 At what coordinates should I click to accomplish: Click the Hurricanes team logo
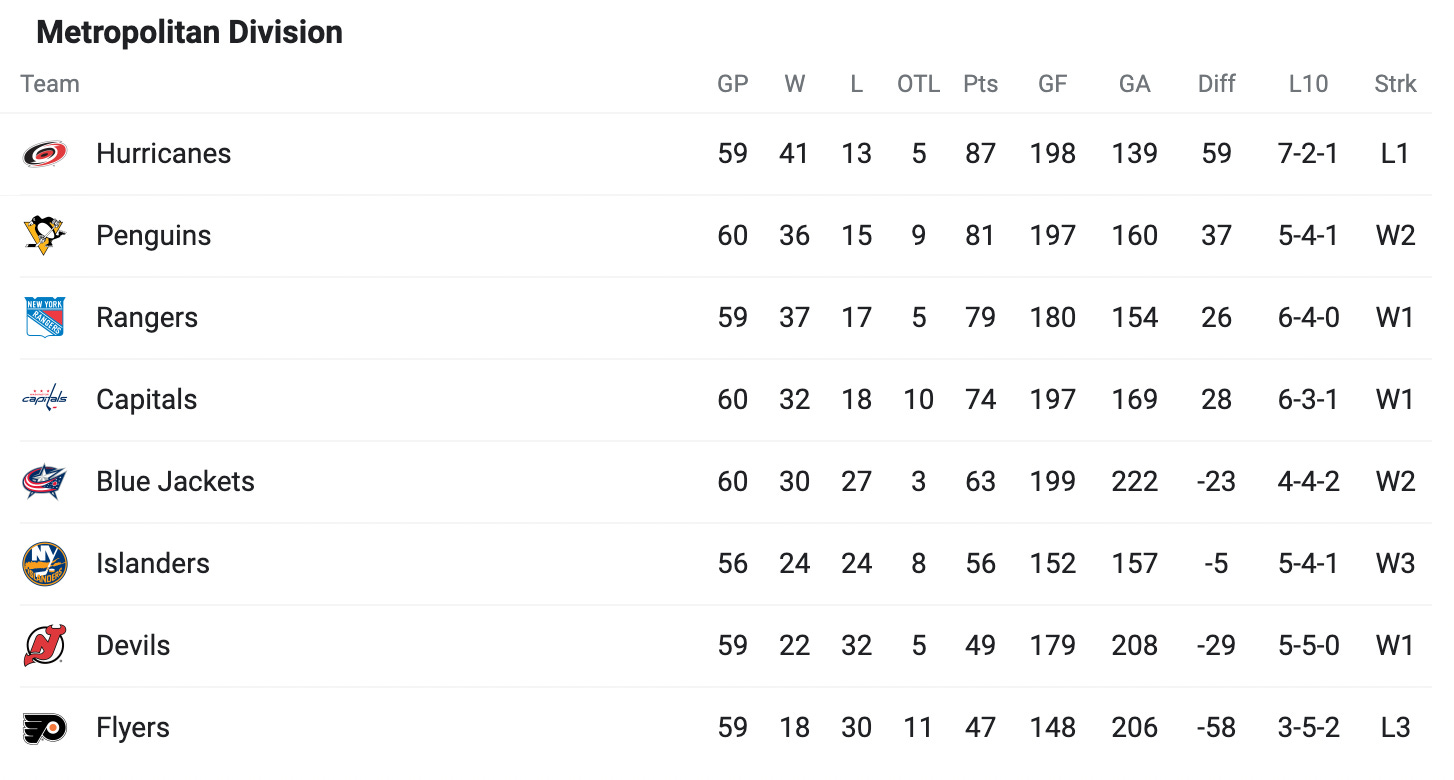pos(45,154)
